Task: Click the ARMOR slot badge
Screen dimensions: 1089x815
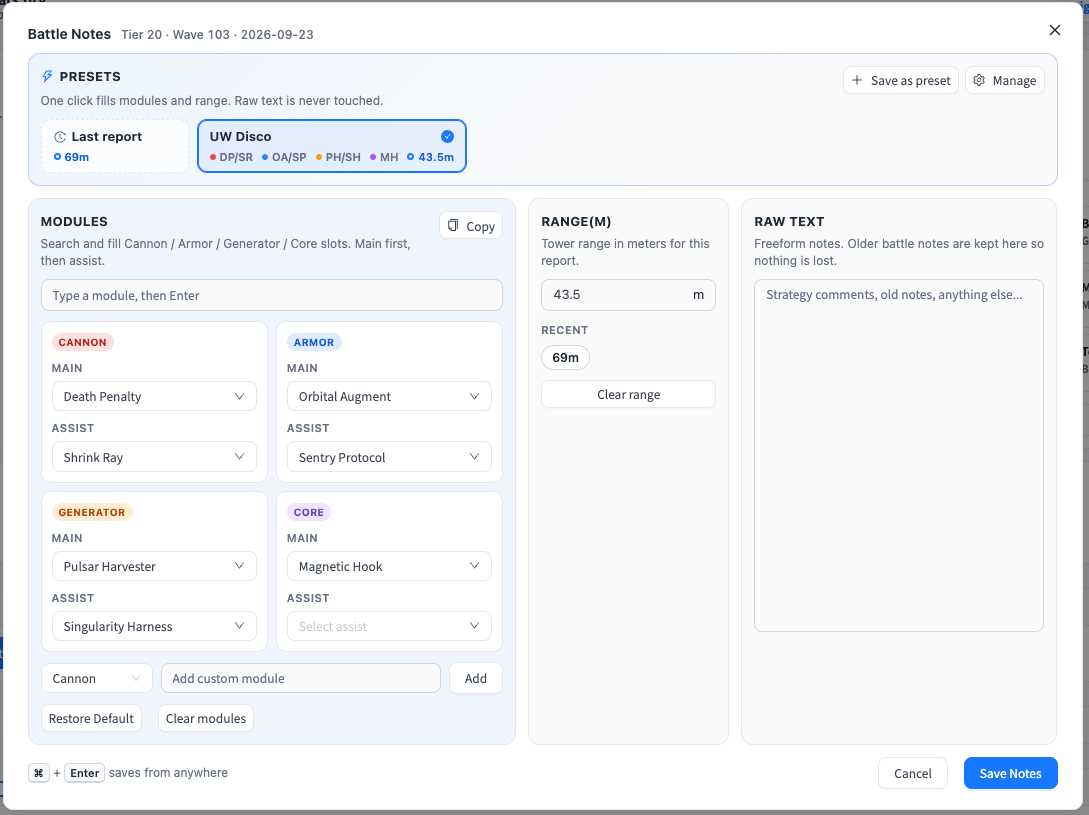Action: (x=314, y=342)
